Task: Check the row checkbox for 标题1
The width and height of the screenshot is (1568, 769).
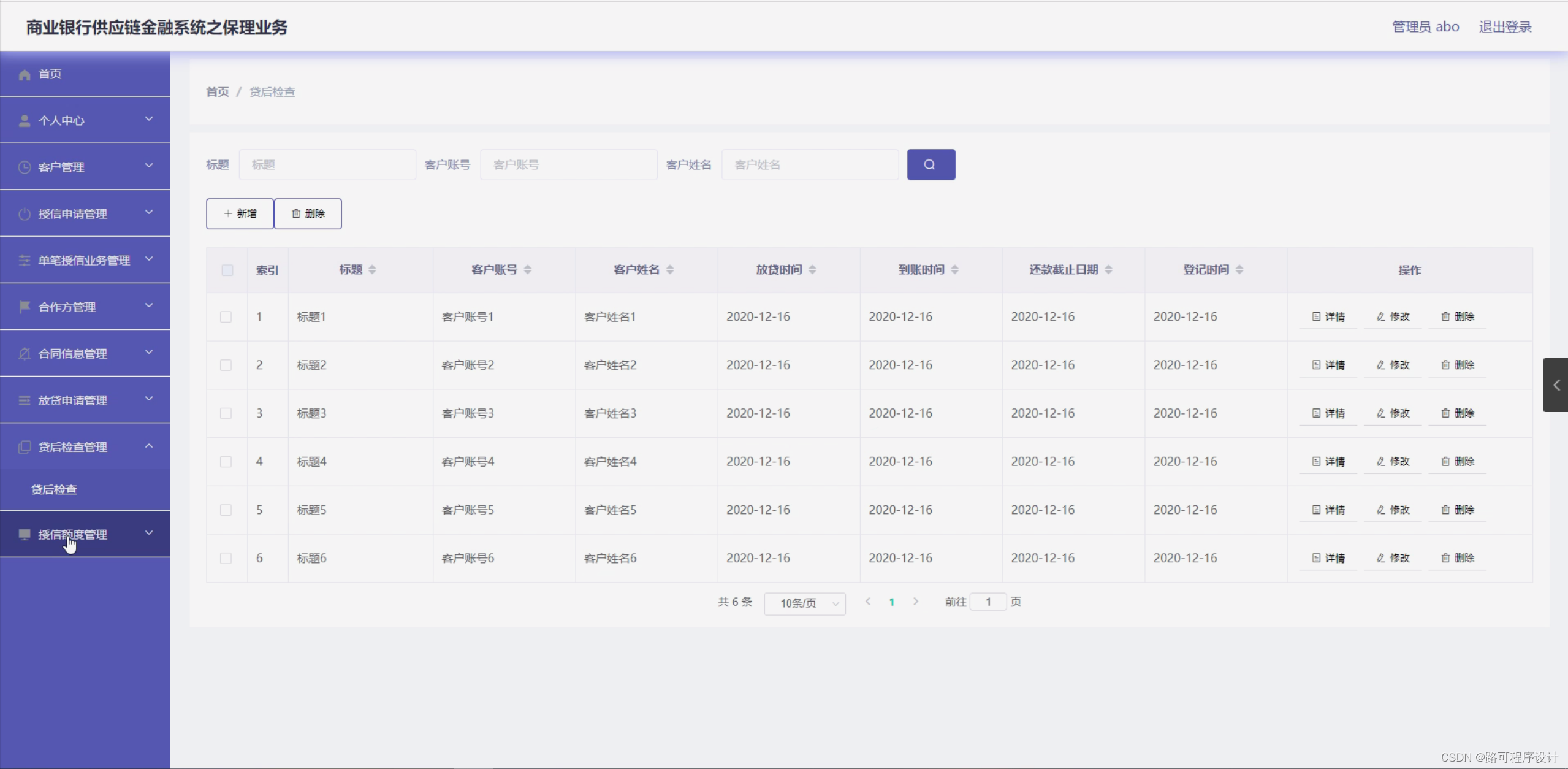Action: coord(226,316)
